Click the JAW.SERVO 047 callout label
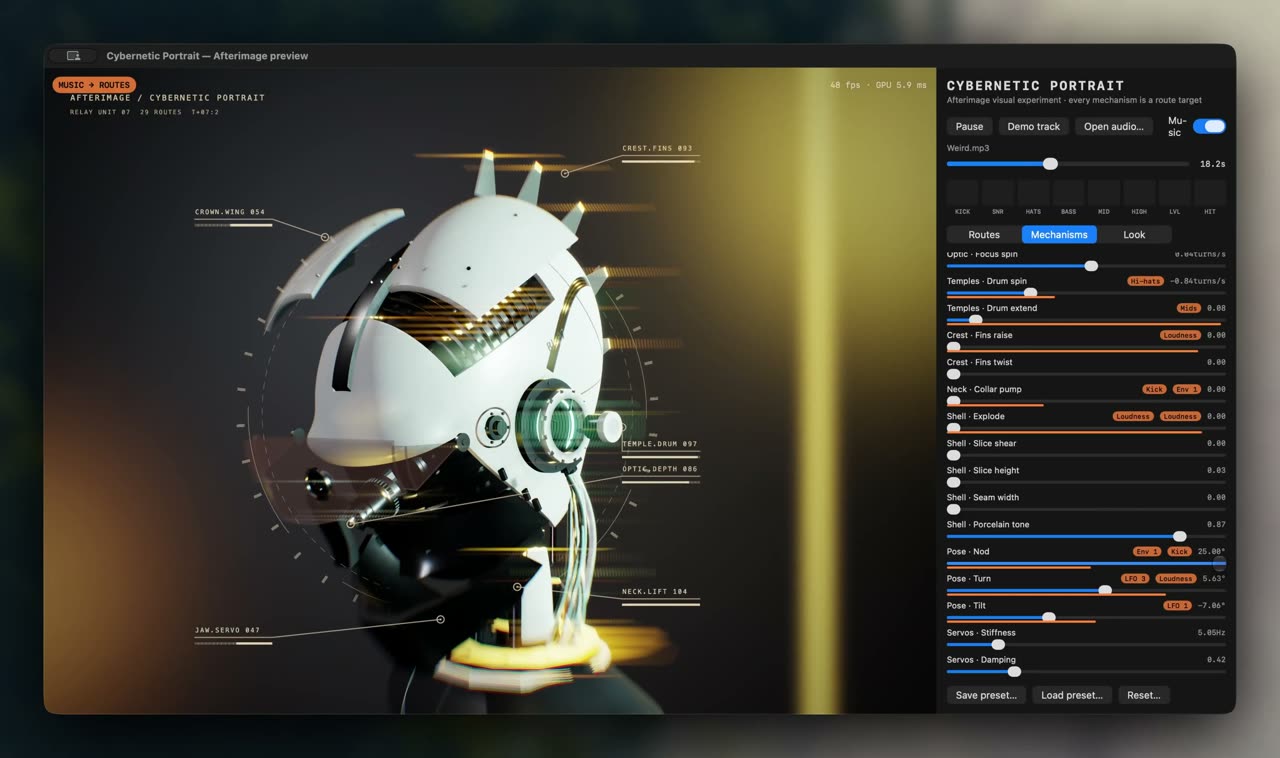 pyautogui.click(x=227, y=630)
